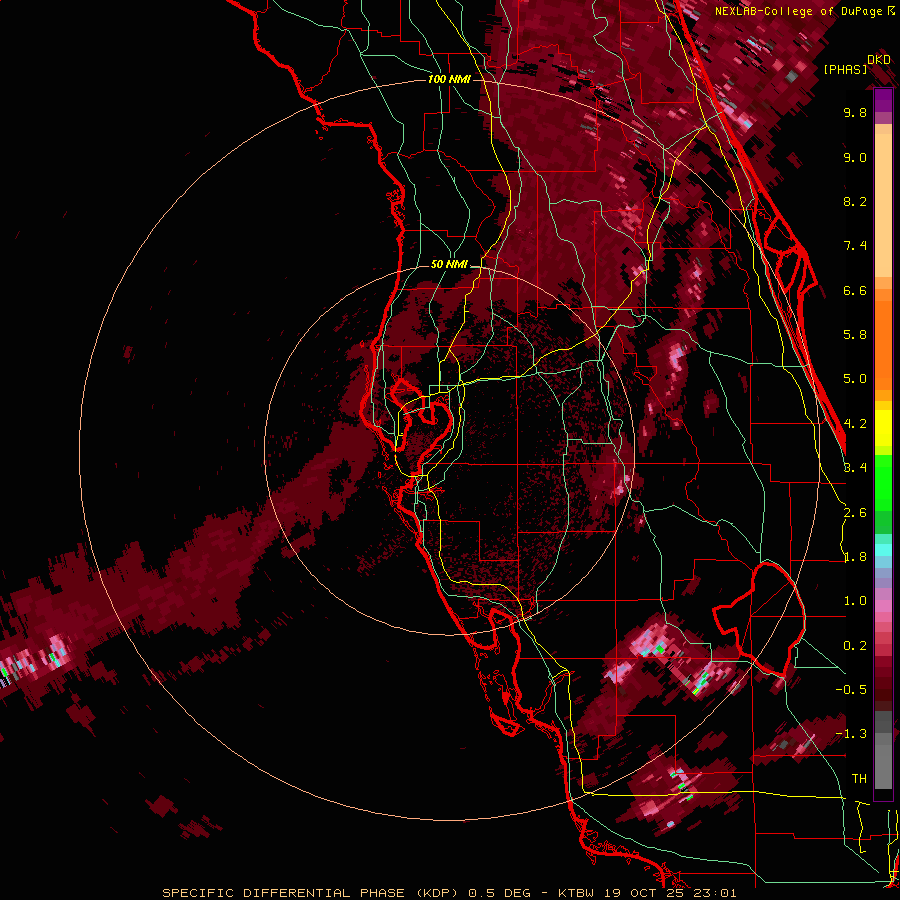Click the 5.0 scale value

[x=855, y=379]
